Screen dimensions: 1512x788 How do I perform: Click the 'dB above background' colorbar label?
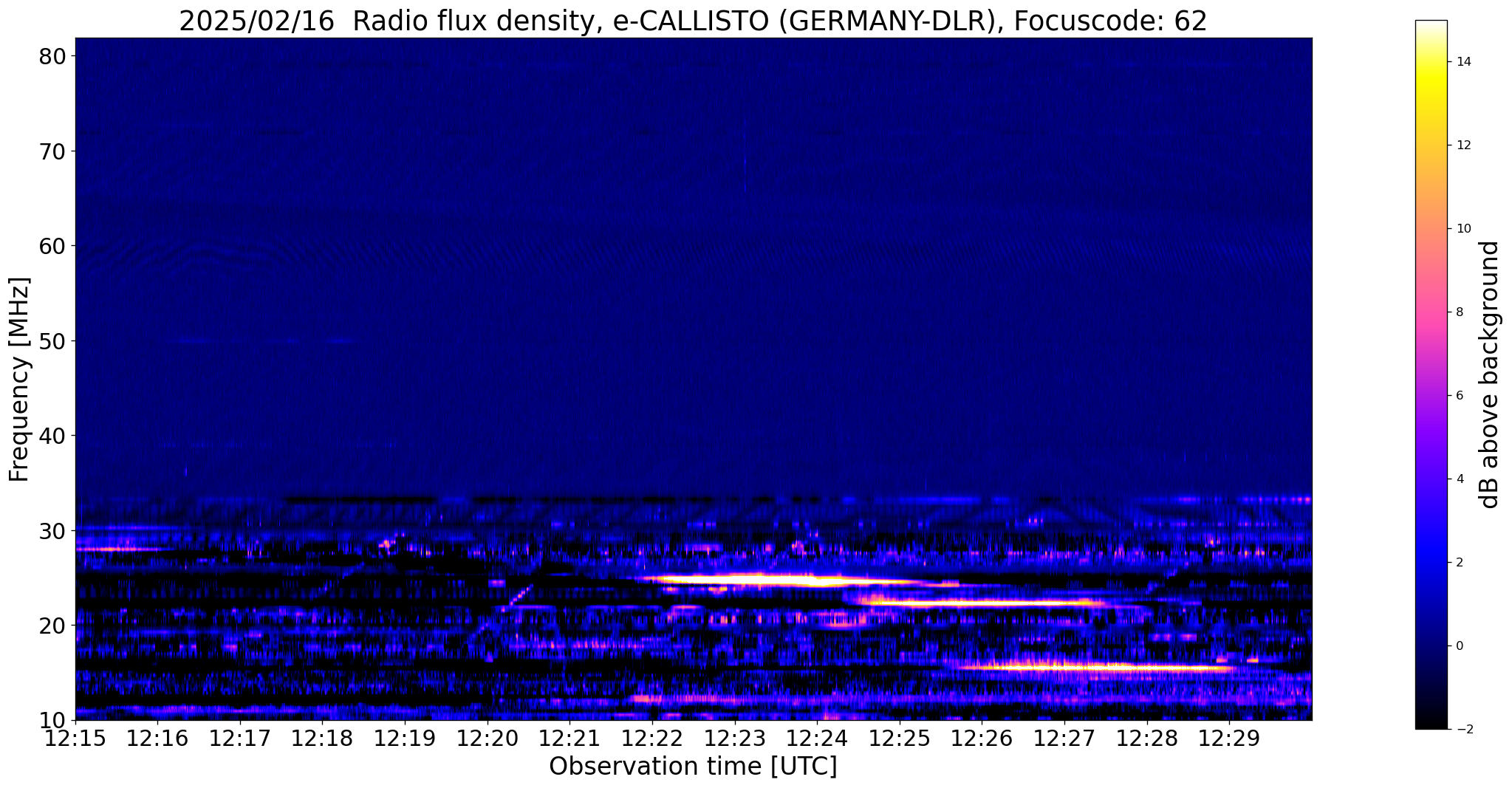coord(1490,374)
